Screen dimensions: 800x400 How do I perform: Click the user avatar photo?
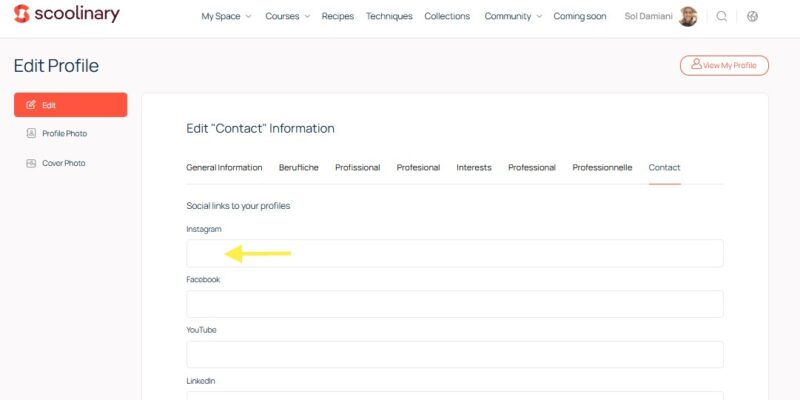pos(688,16)
